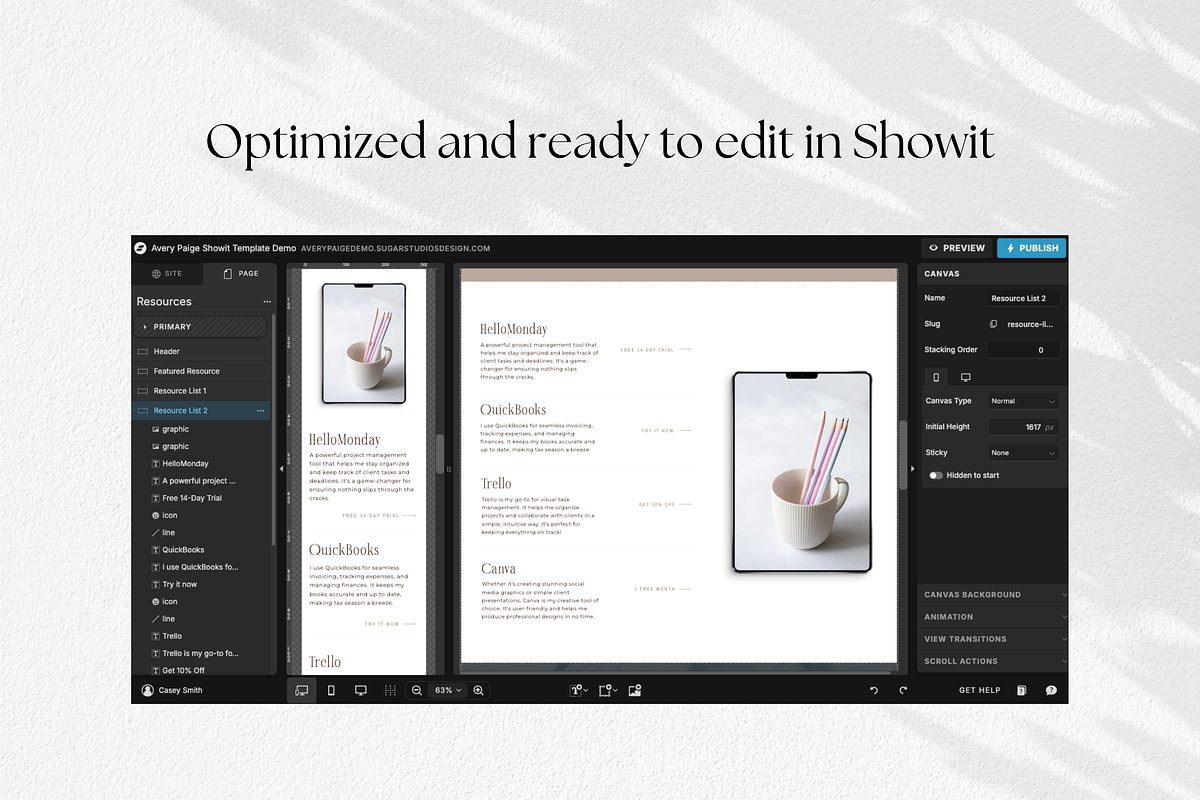Open the zoom level 63% dropdown
The height and width of the screenshot is (800, 1200).
[448, 690]
